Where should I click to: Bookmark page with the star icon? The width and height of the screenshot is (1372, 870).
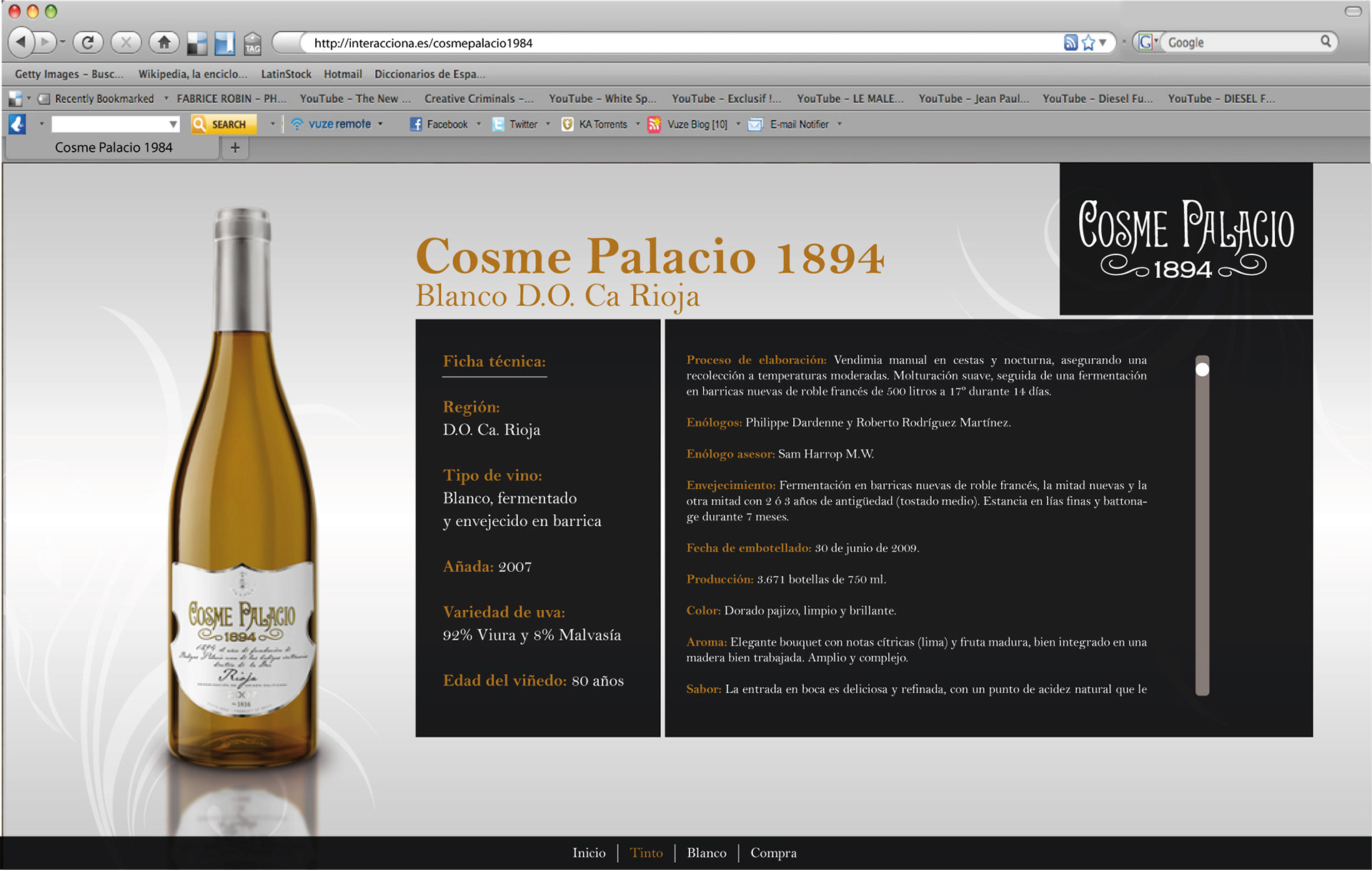coord(1088,43)
